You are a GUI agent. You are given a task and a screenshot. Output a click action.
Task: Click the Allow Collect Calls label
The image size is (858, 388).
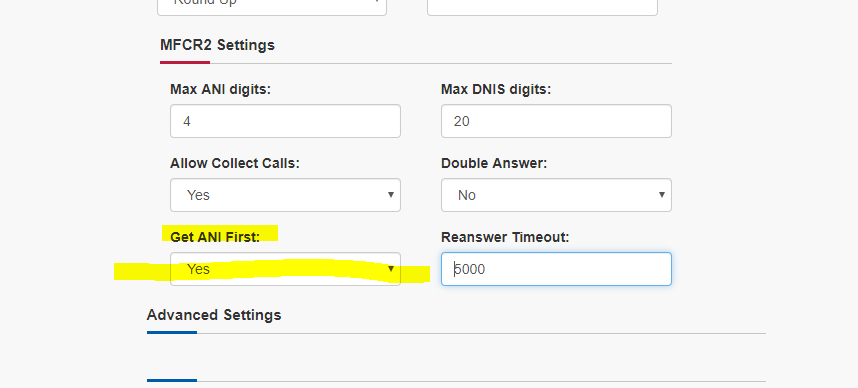235,164
